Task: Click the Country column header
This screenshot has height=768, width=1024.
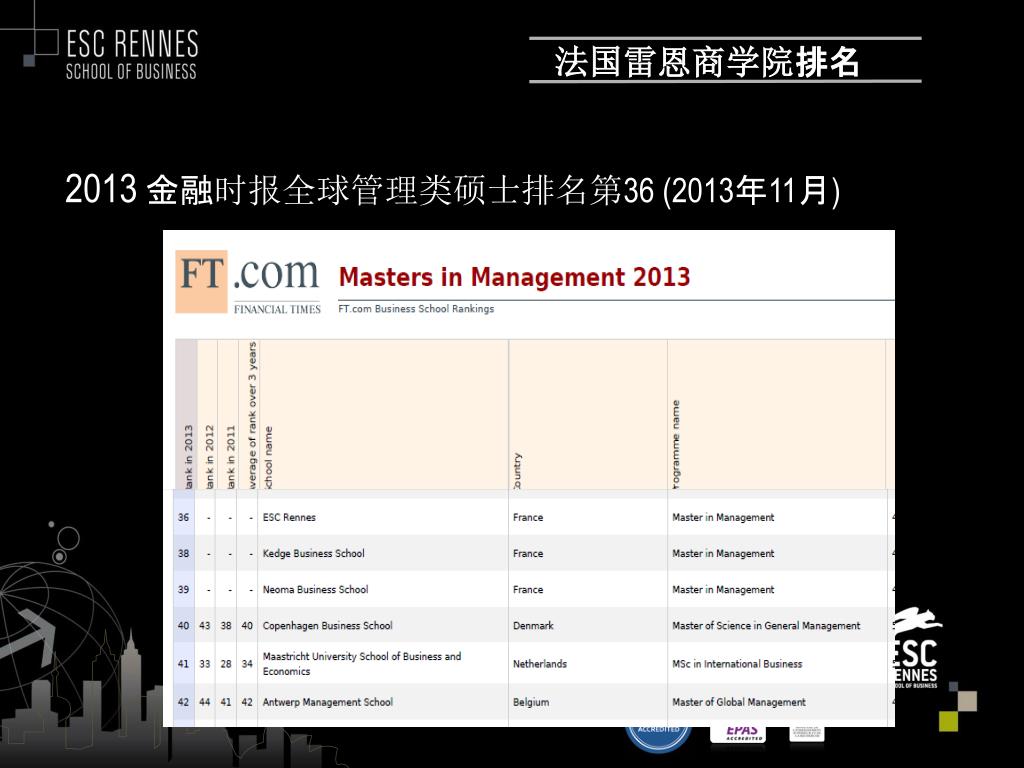Action: tap(517, 471)
